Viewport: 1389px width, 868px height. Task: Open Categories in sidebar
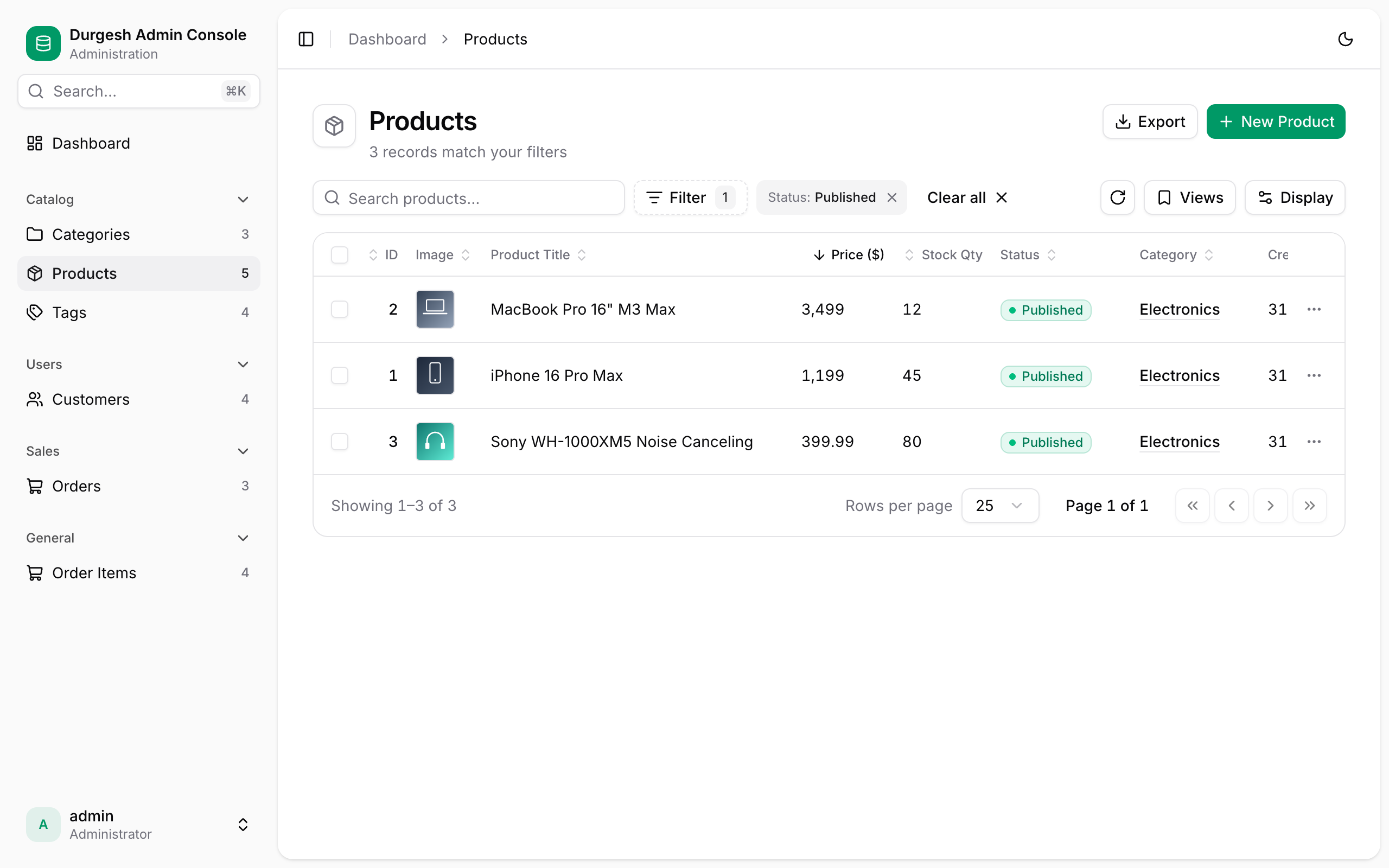[x=138, y=234]
